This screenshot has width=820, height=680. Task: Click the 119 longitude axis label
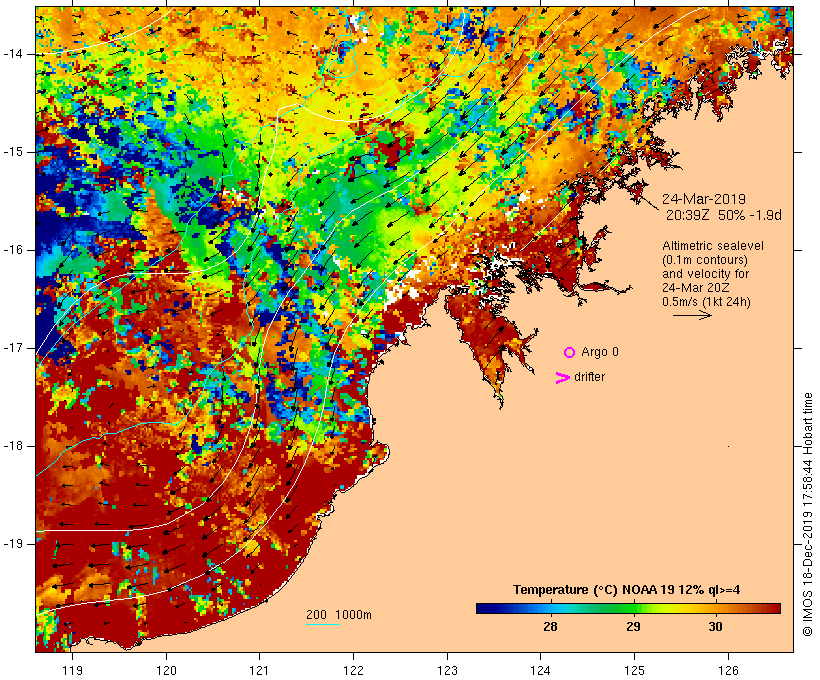tap(72, 670)
